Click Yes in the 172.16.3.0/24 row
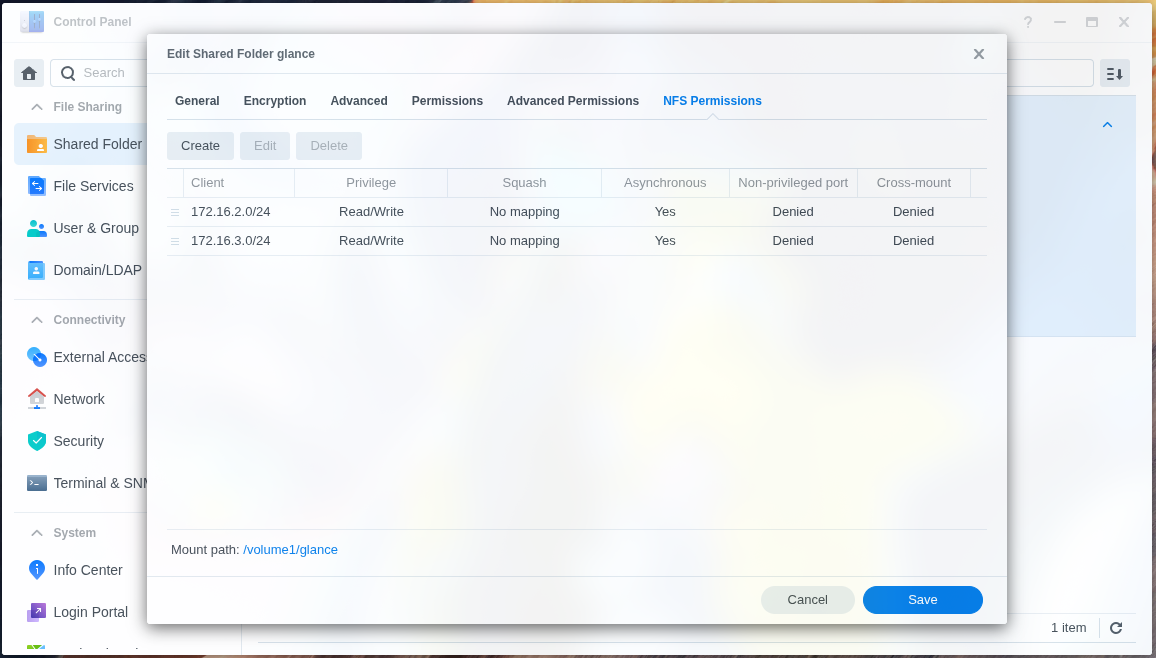The height and width of the screenshot is (658, 1156). tap(665, 241)
